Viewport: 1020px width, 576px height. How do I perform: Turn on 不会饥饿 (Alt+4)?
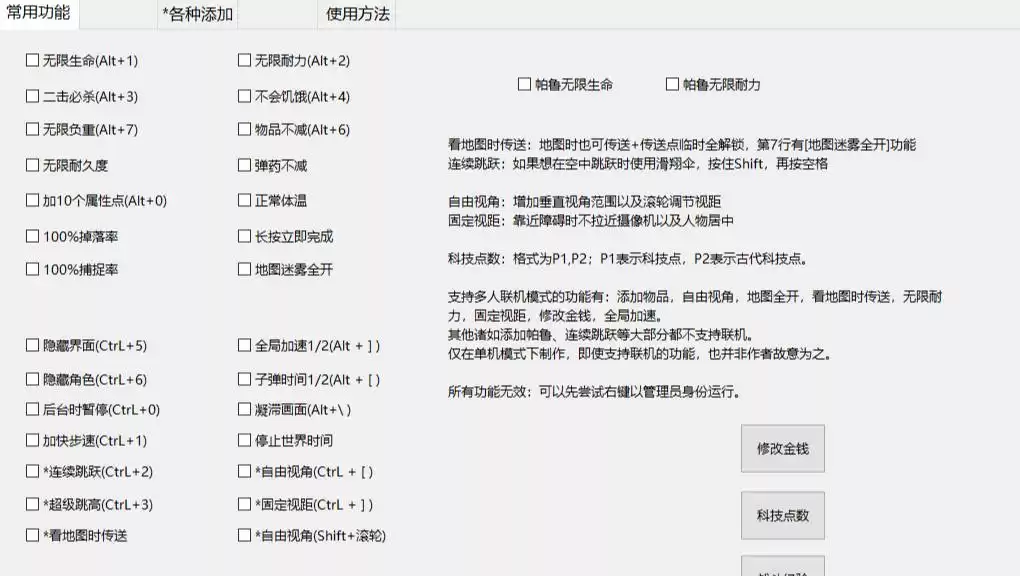(245, 97)
